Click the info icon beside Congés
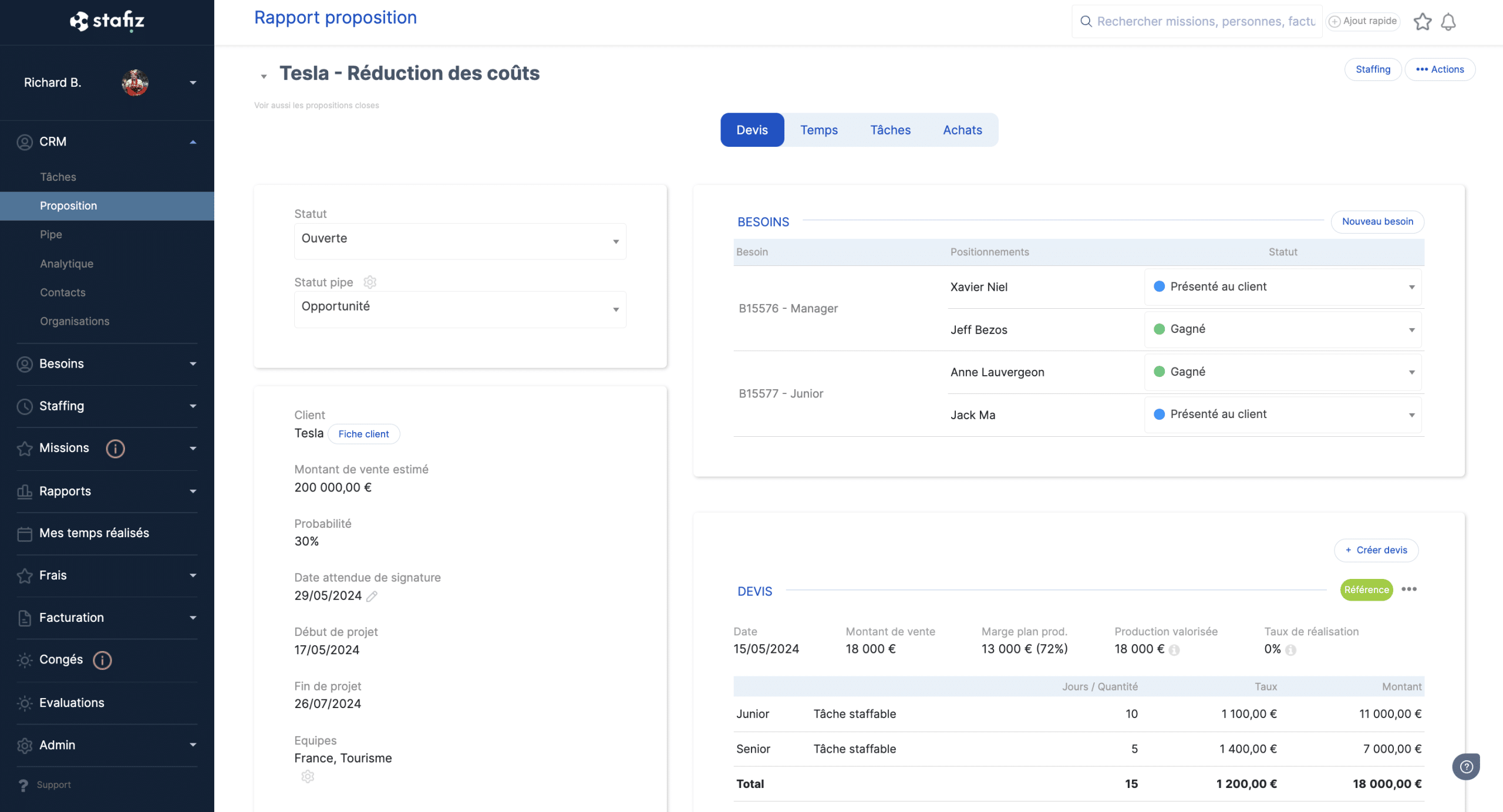This screenshot has width=1503, height=812. point(102,660)
